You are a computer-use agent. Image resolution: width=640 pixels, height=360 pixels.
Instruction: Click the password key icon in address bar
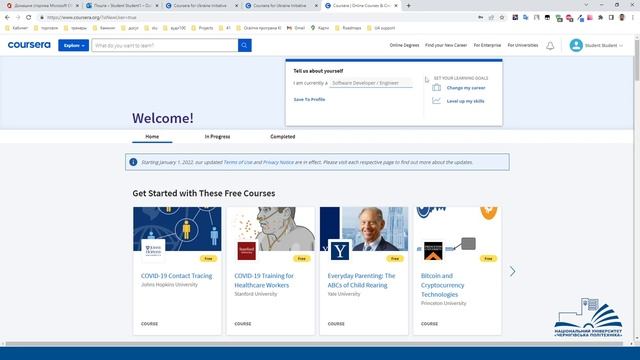click(480, 18)
